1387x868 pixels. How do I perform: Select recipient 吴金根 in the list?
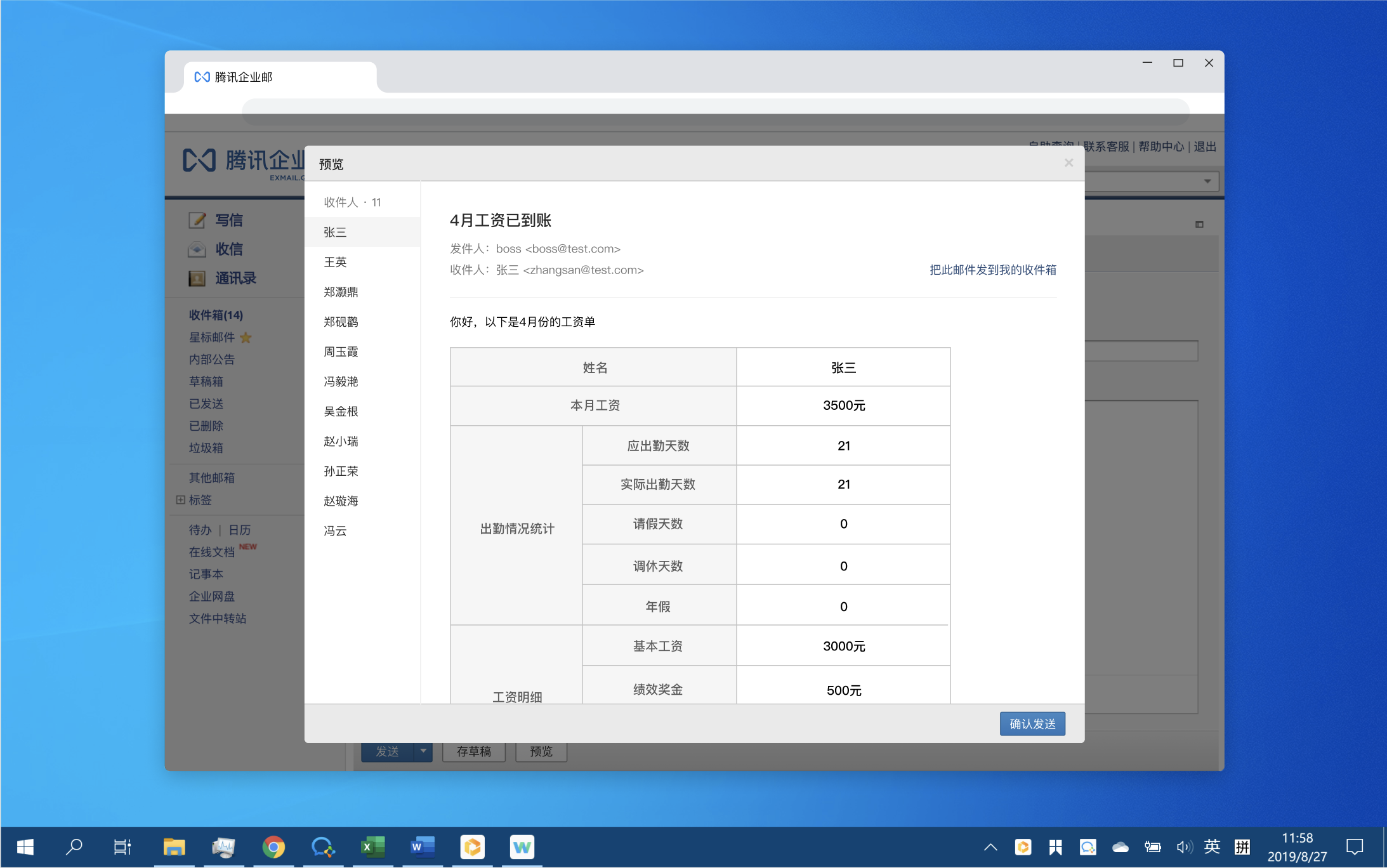(341, 411)
